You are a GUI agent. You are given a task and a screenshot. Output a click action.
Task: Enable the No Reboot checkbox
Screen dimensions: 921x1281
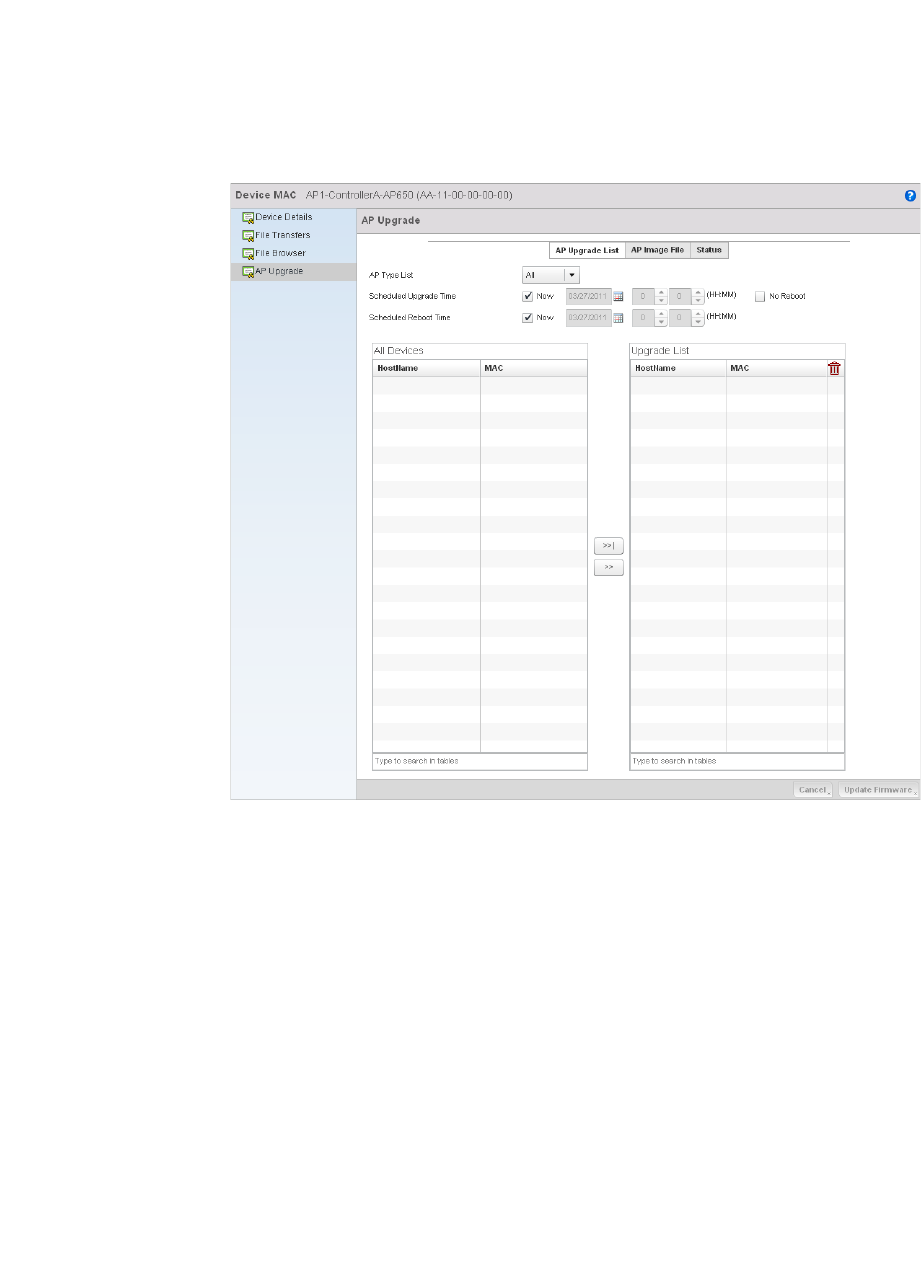[760, 297]
